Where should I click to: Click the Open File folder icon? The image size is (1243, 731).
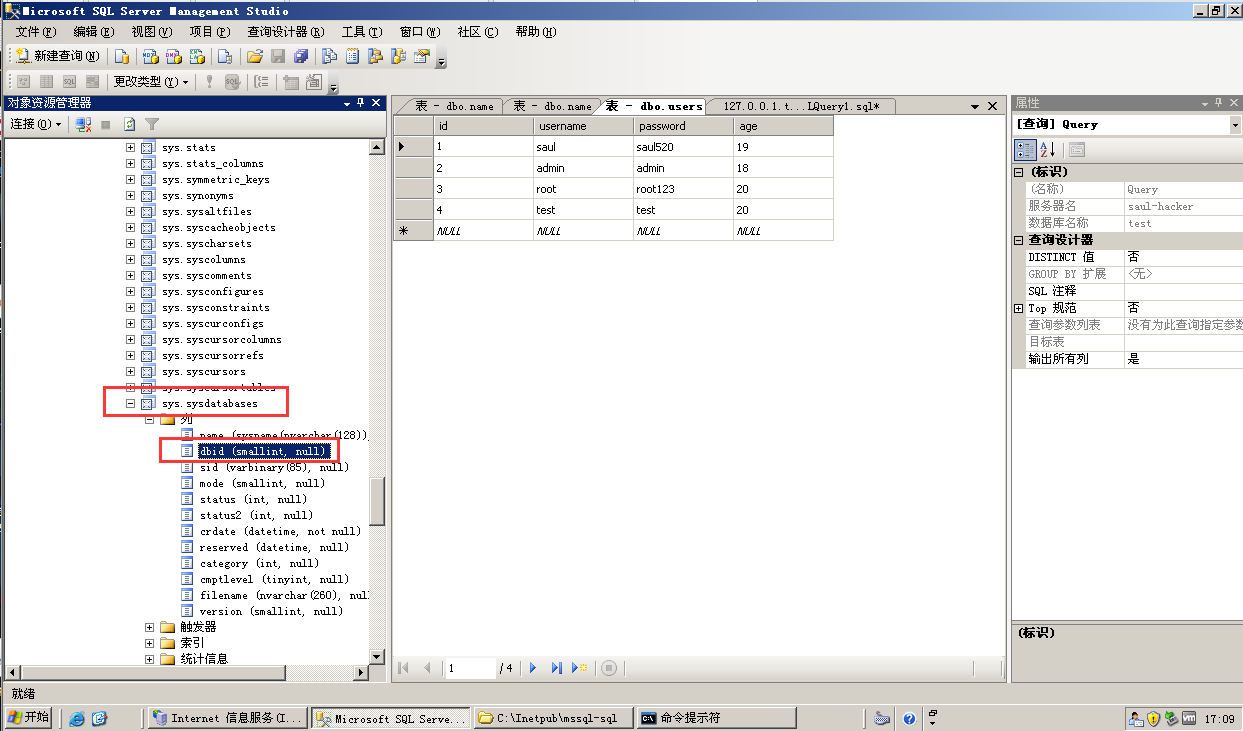coord(255,56)
